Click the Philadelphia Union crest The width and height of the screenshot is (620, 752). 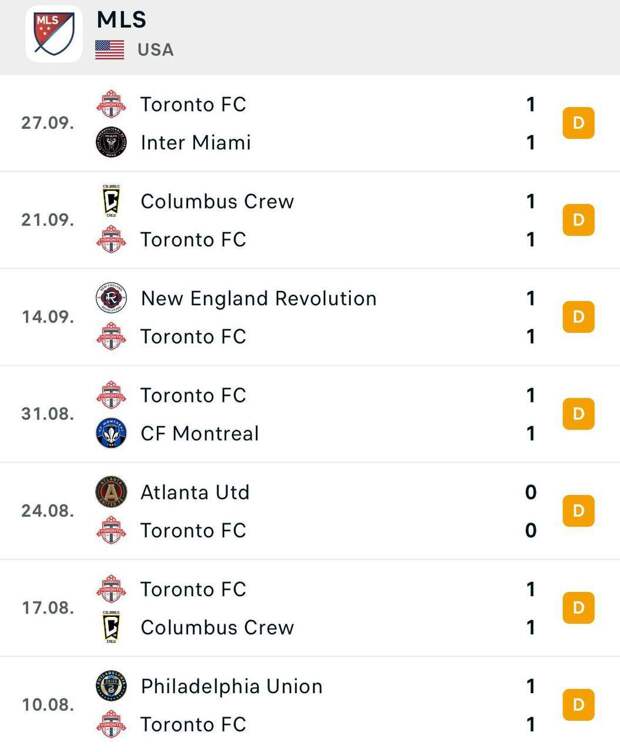coord(111,686)
